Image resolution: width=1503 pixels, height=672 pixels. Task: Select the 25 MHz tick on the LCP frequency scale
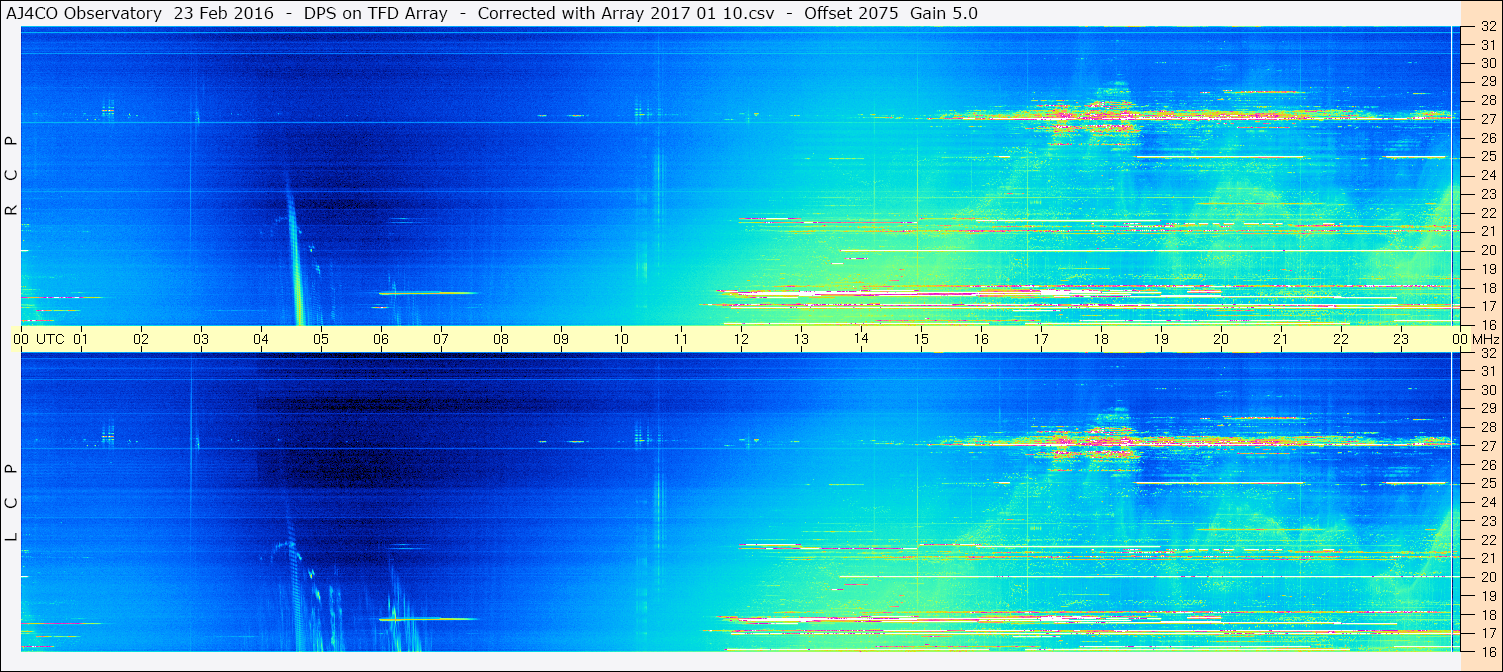click(1487, 484)
